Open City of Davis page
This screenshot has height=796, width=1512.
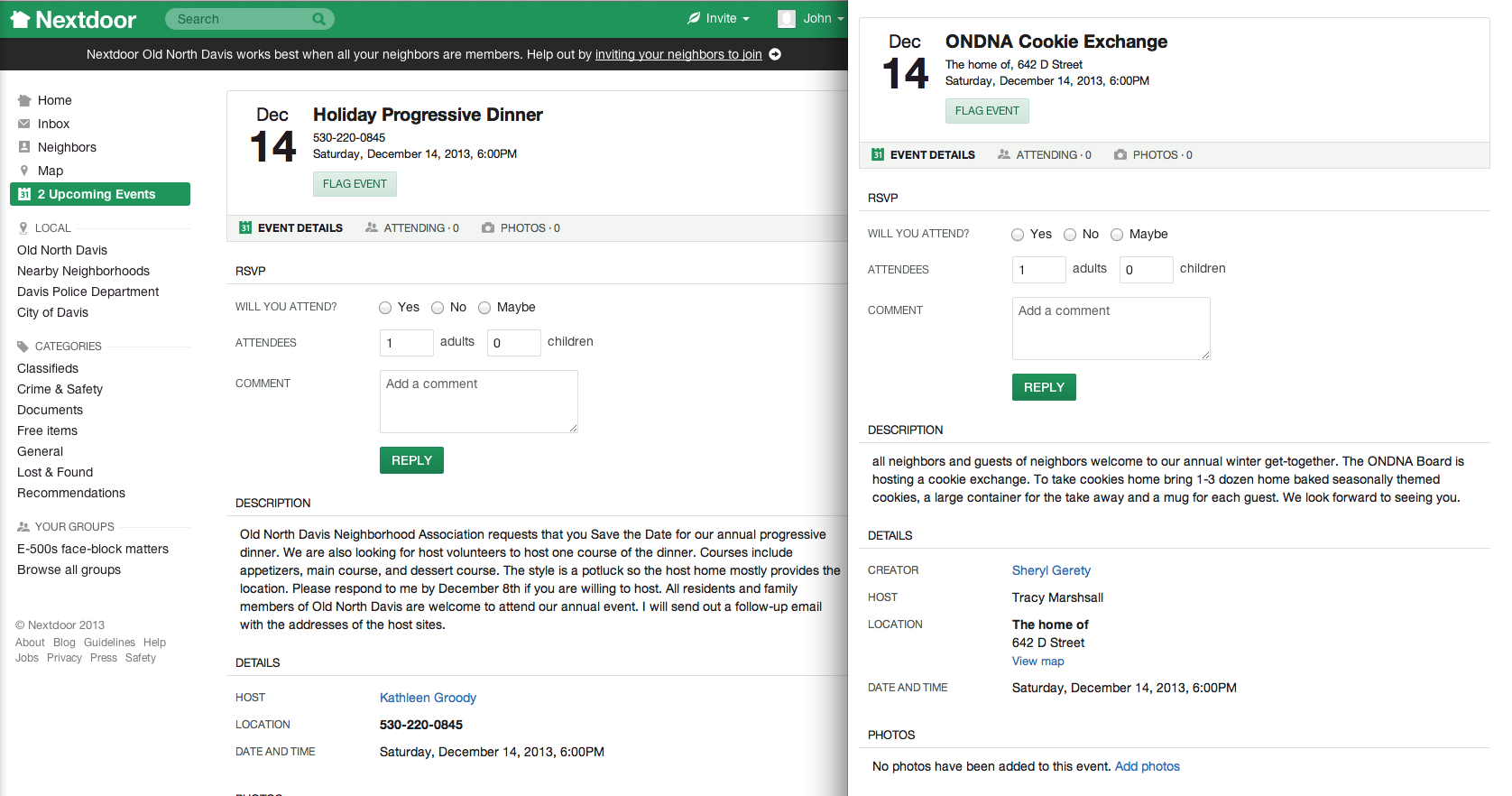click(52, 312)
